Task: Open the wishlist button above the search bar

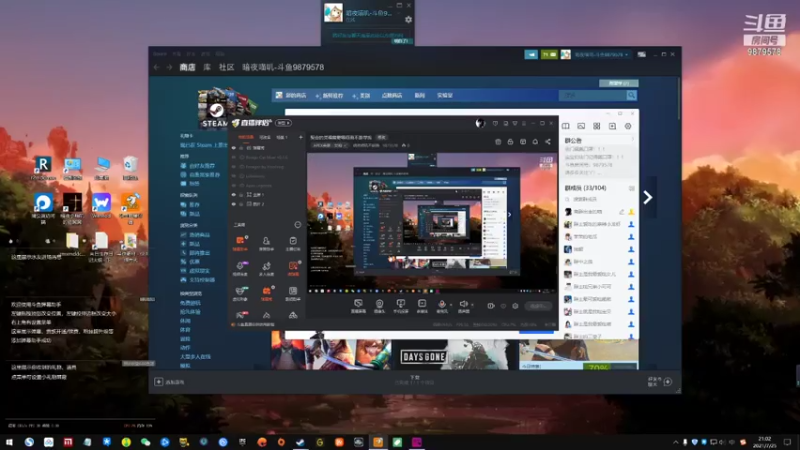Action: click(x=618, y=83)
